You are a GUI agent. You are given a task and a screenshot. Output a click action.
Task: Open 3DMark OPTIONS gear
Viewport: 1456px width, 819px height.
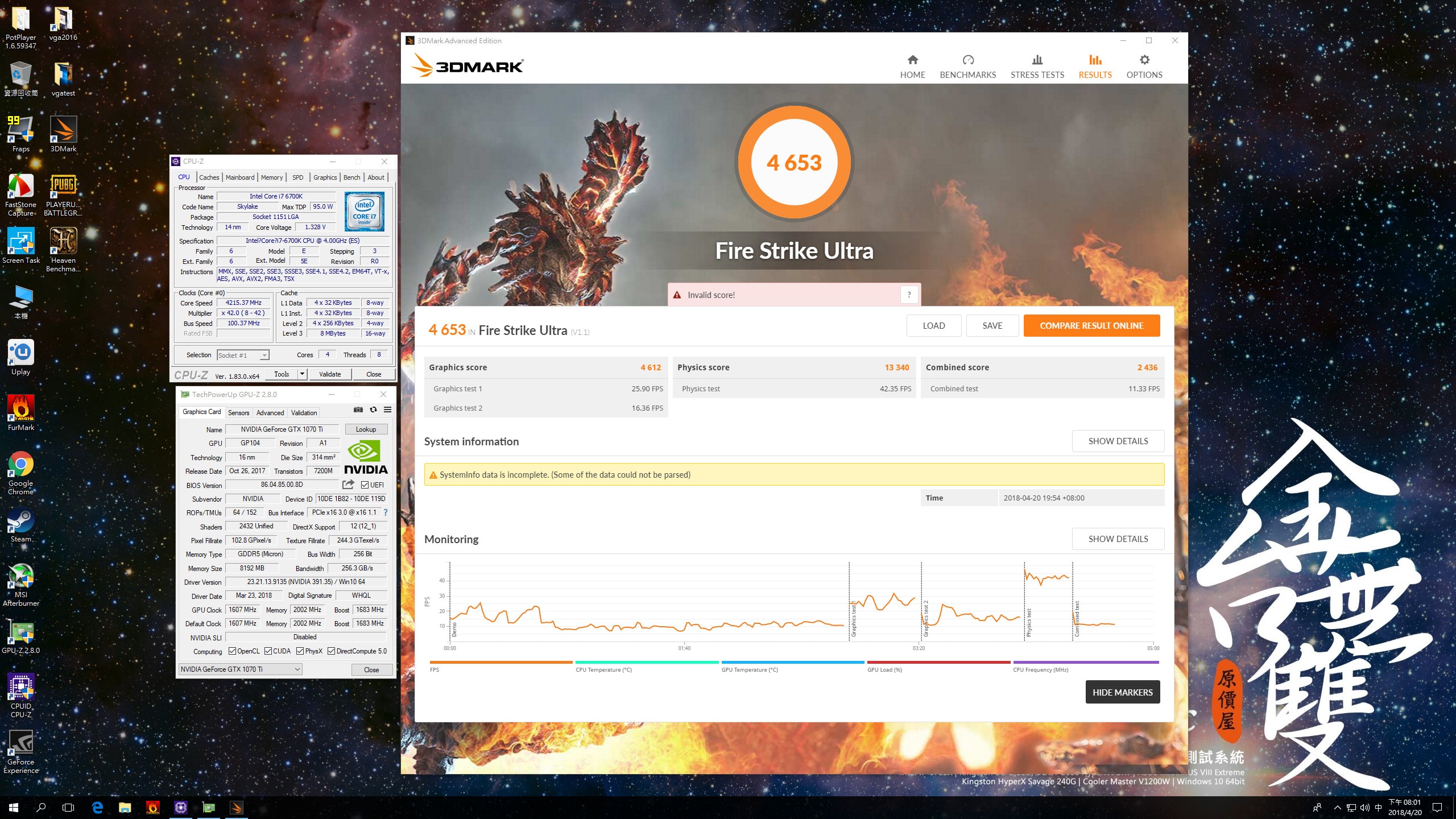(x=1144, y=67)
